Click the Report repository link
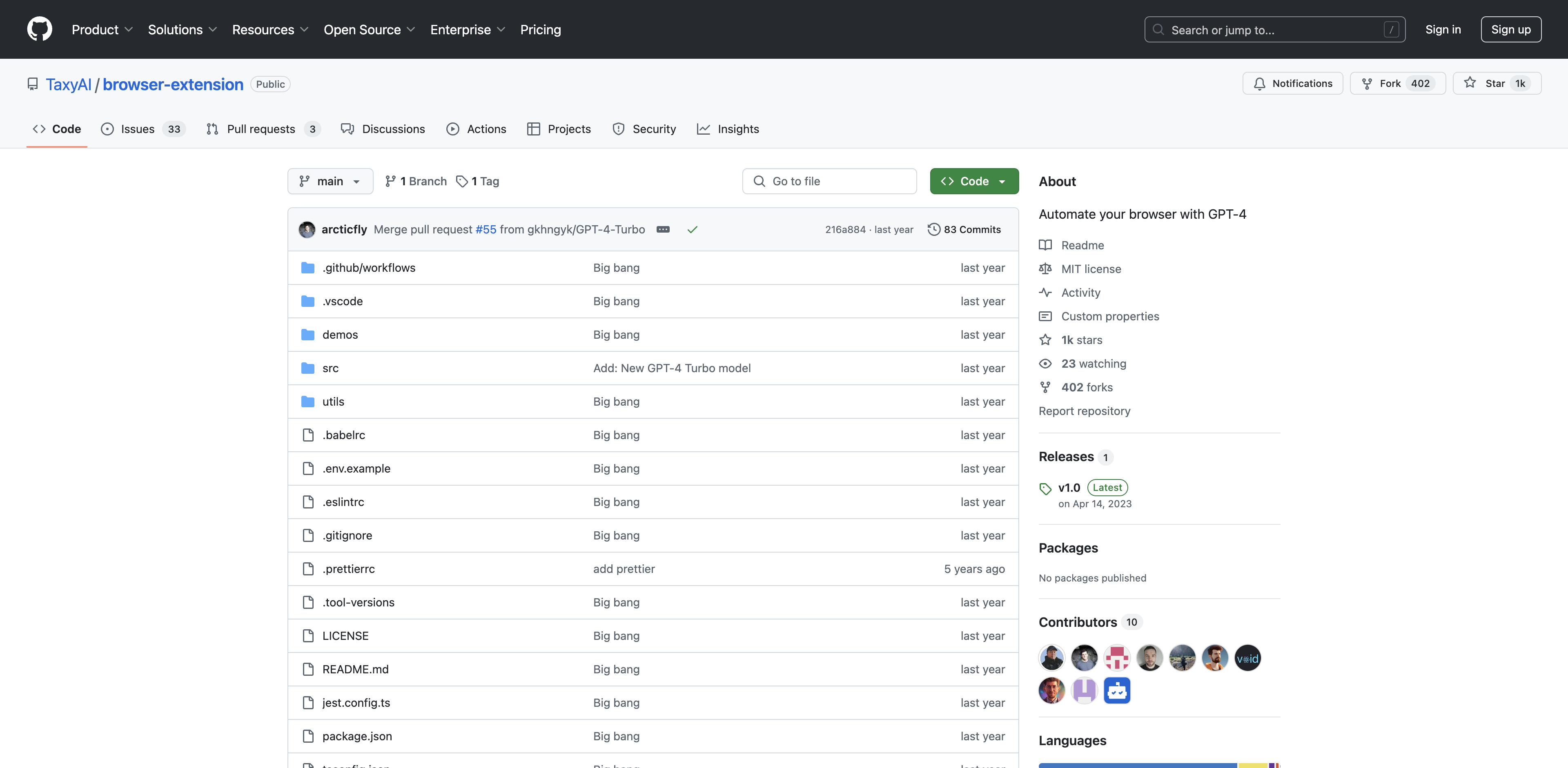The height and width of the screenshot is (768, 1568). point(1084,411)
